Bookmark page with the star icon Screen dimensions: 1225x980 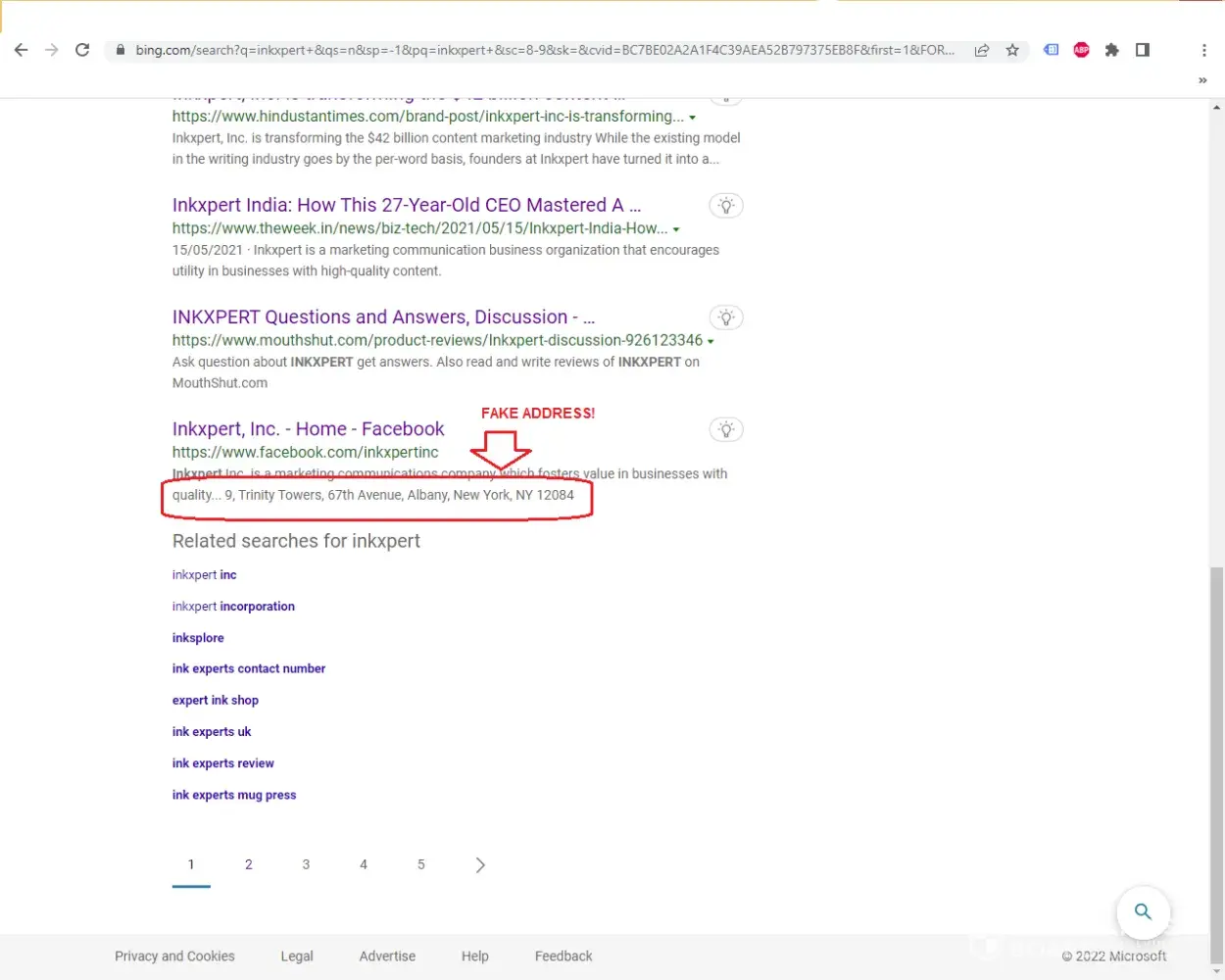(x=1012, y=50)
